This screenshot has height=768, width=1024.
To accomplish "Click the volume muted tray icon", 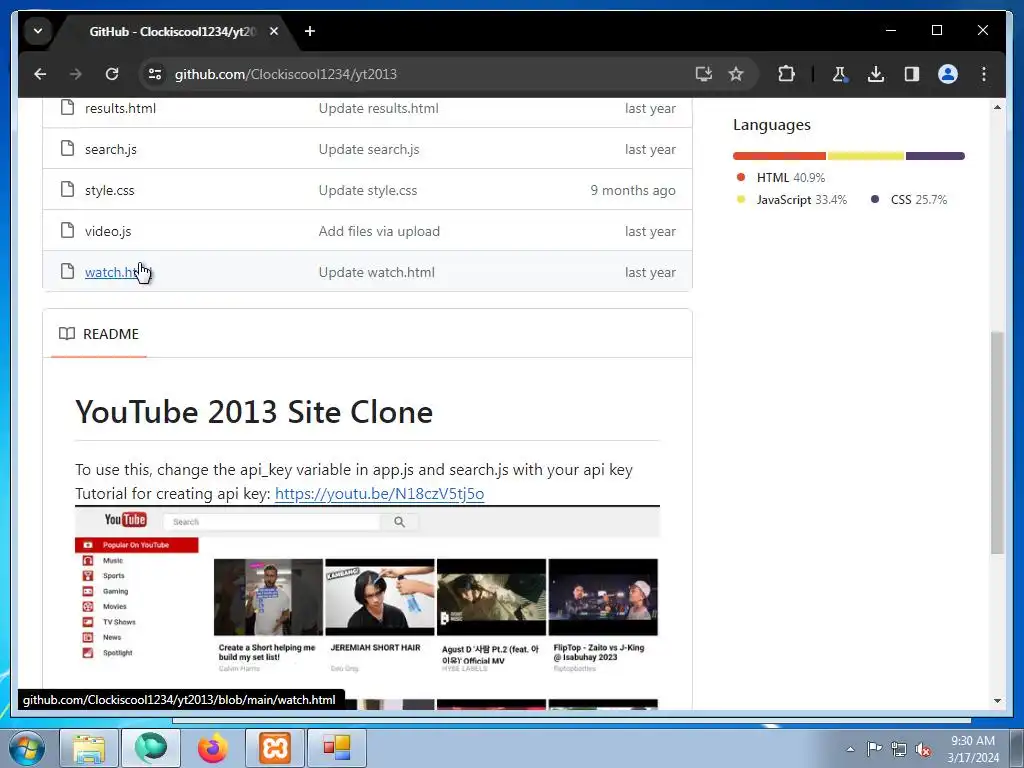I will coord(923,749).
